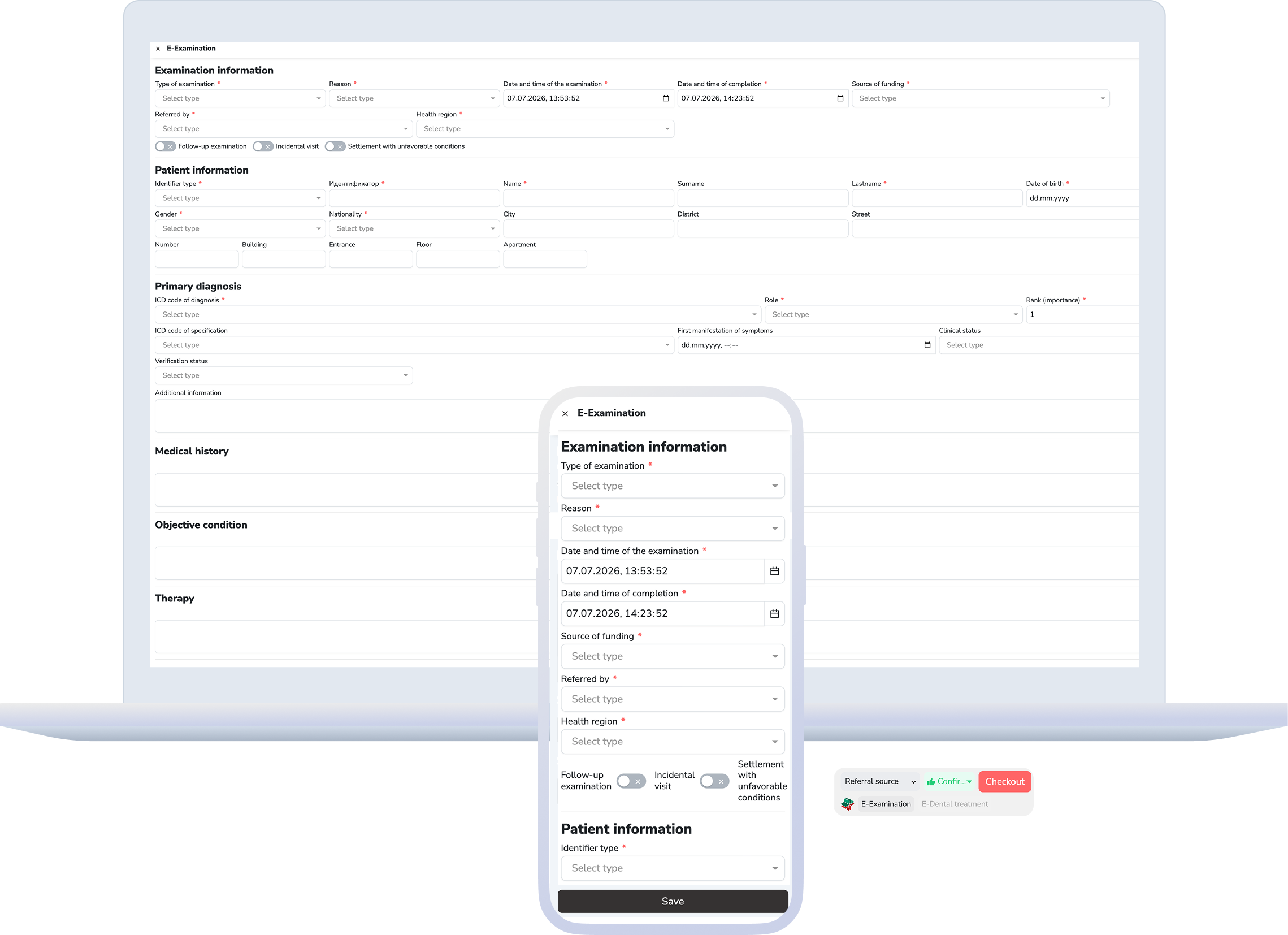The image size is (1288, 935).
Task: Open Reason dropdown on desktop form
Action: click(x=414, y=98)
